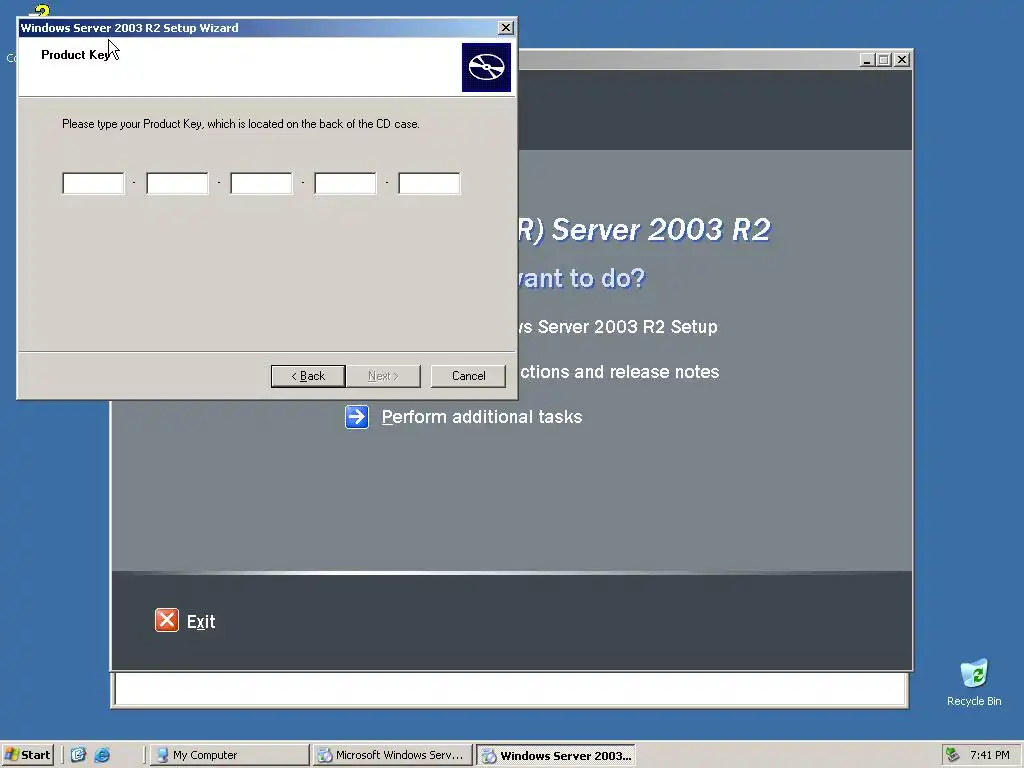The width and height of the screenshot is (1024, 768).
Task: Switch to the My Computer taskbar button
Action: 230,755
